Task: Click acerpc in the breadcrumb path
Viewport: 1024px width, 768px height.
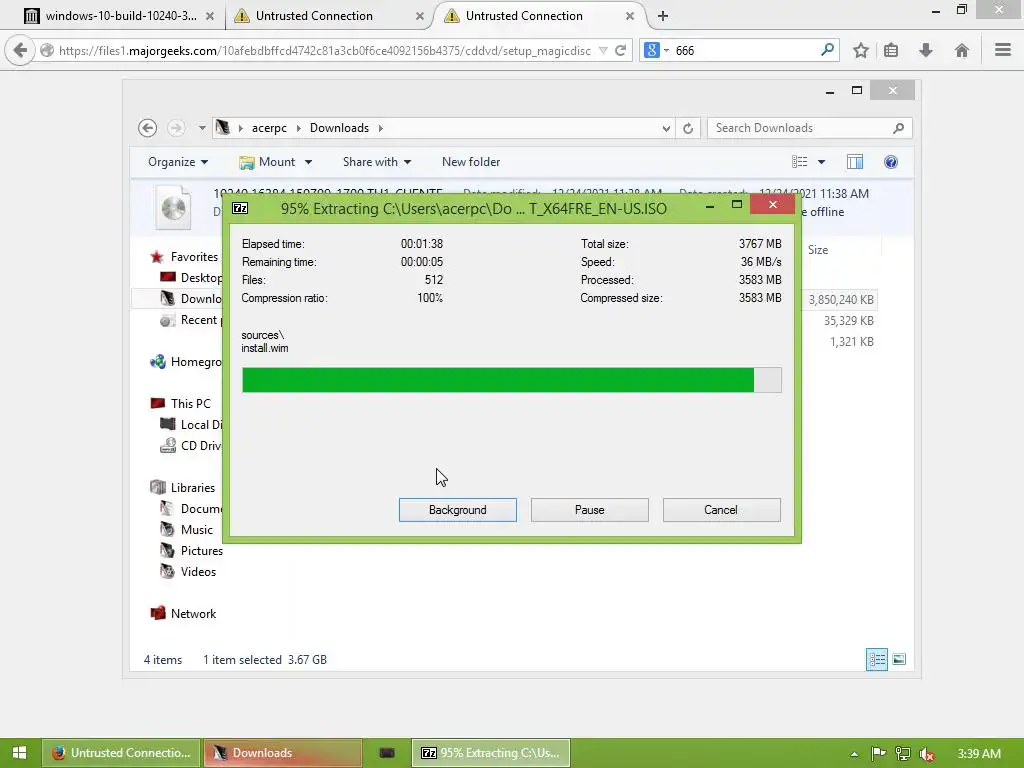Action: point(269,128)
